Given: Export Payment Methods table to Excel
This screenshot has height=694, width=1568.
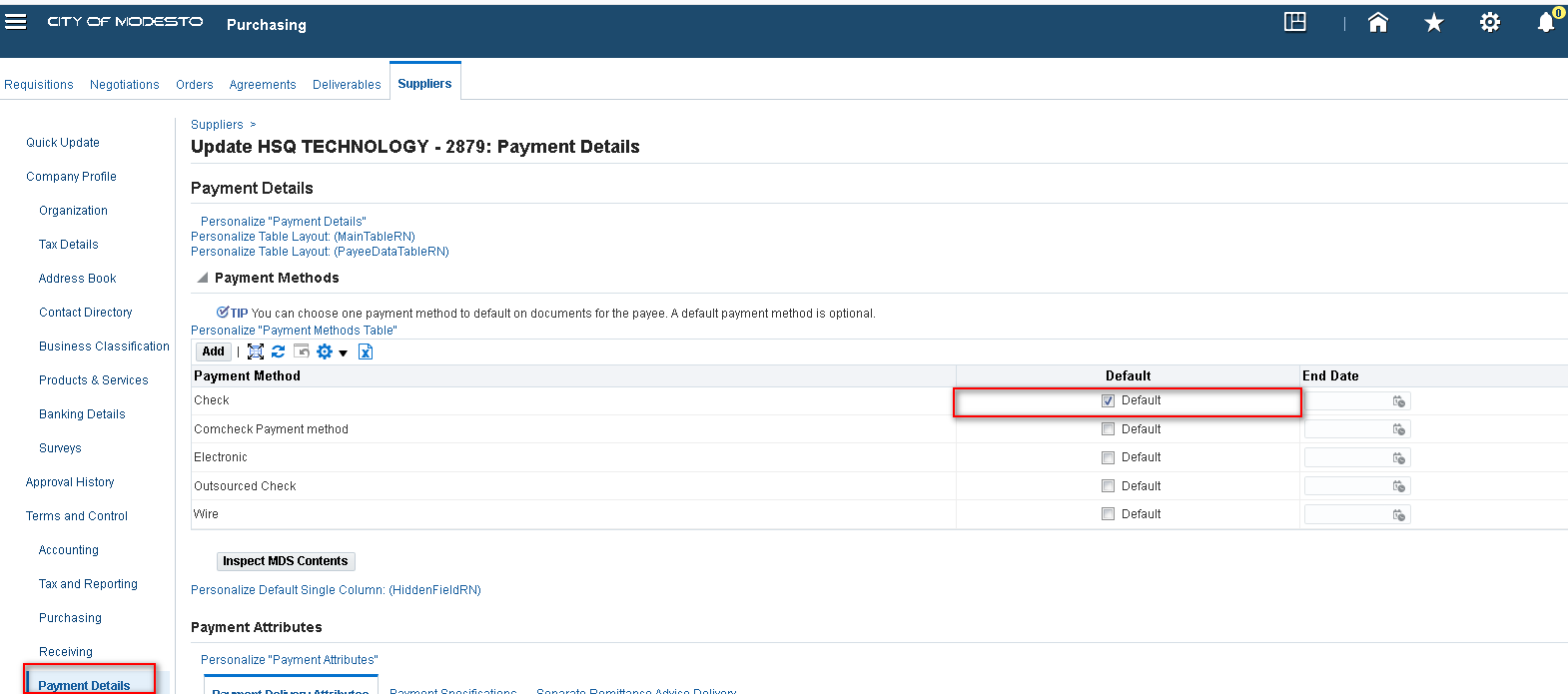Looking at the screenshot, I should click(x=366, y=351).
